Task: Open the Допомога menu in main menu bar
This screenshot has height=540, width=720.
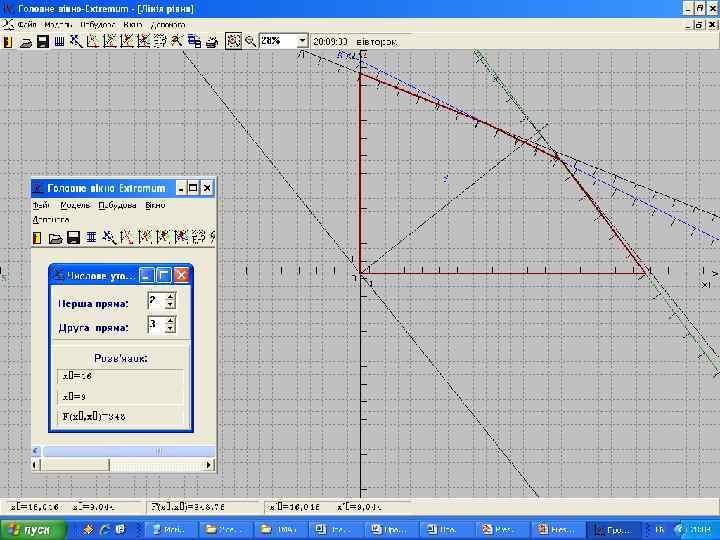Action: pos(169,23)
